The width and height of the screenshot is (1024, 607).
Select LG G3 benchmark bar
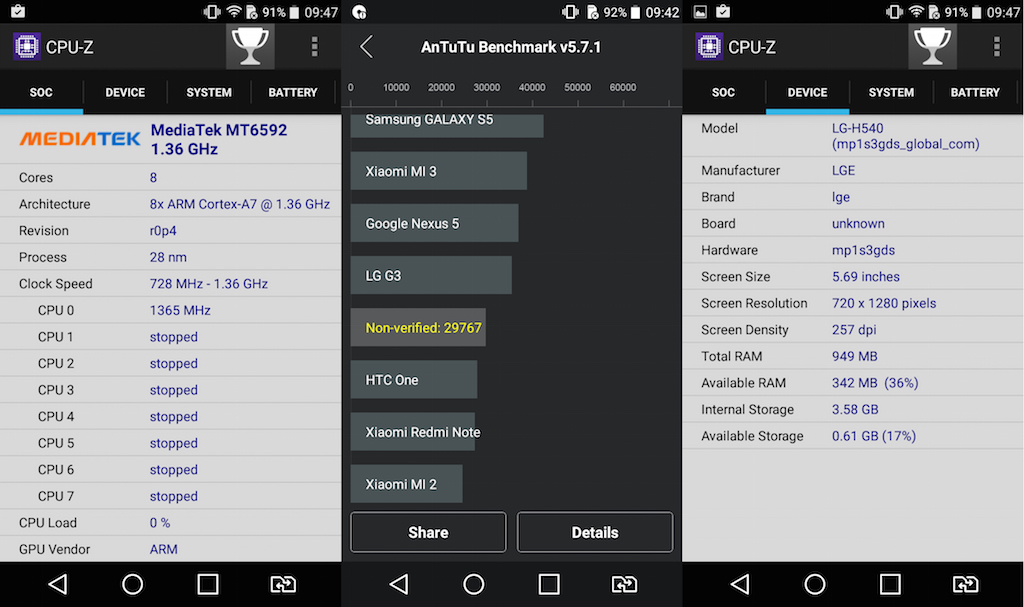click(x=431, y=276)
